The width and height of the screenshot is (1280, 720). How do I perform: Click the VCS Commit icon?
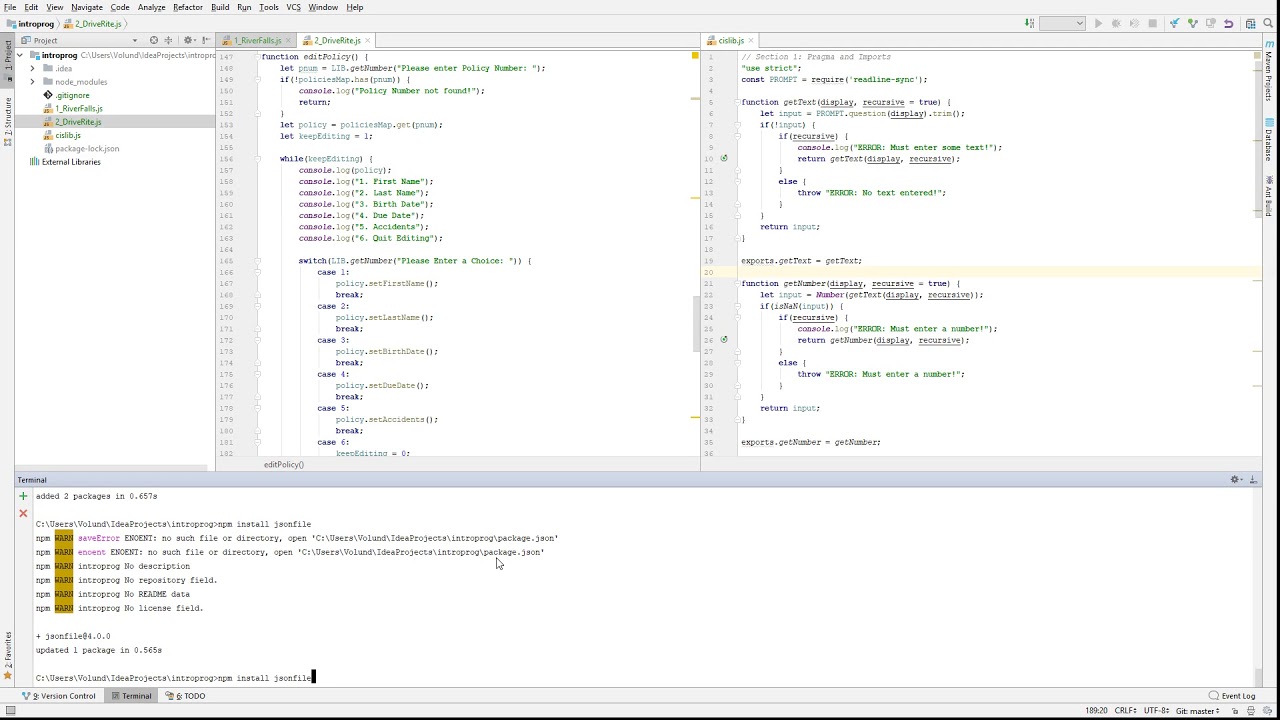(x=1193, y=23)
